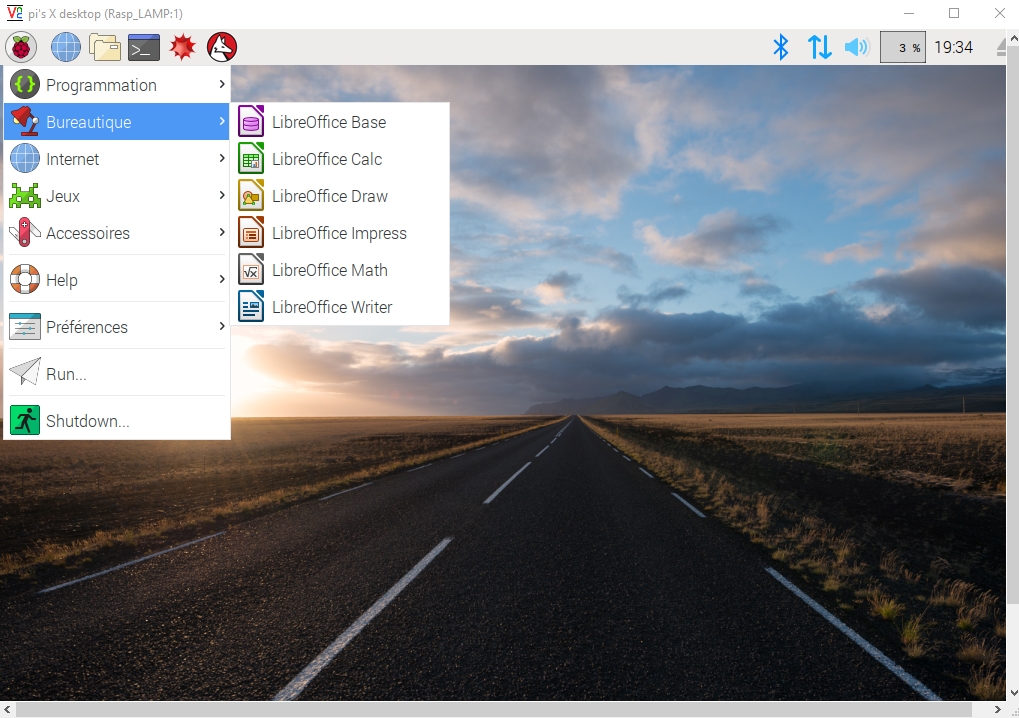Click the LibreOffice Base database icon
The height and width of the screenshot is (718, 1019).
(x=251, y=122)
